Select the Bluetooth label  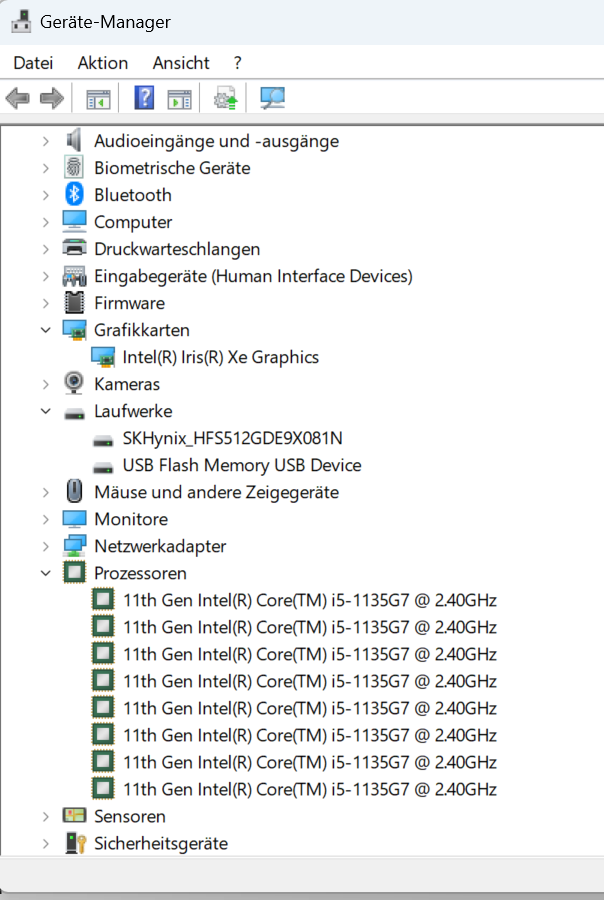coord(133,195)
